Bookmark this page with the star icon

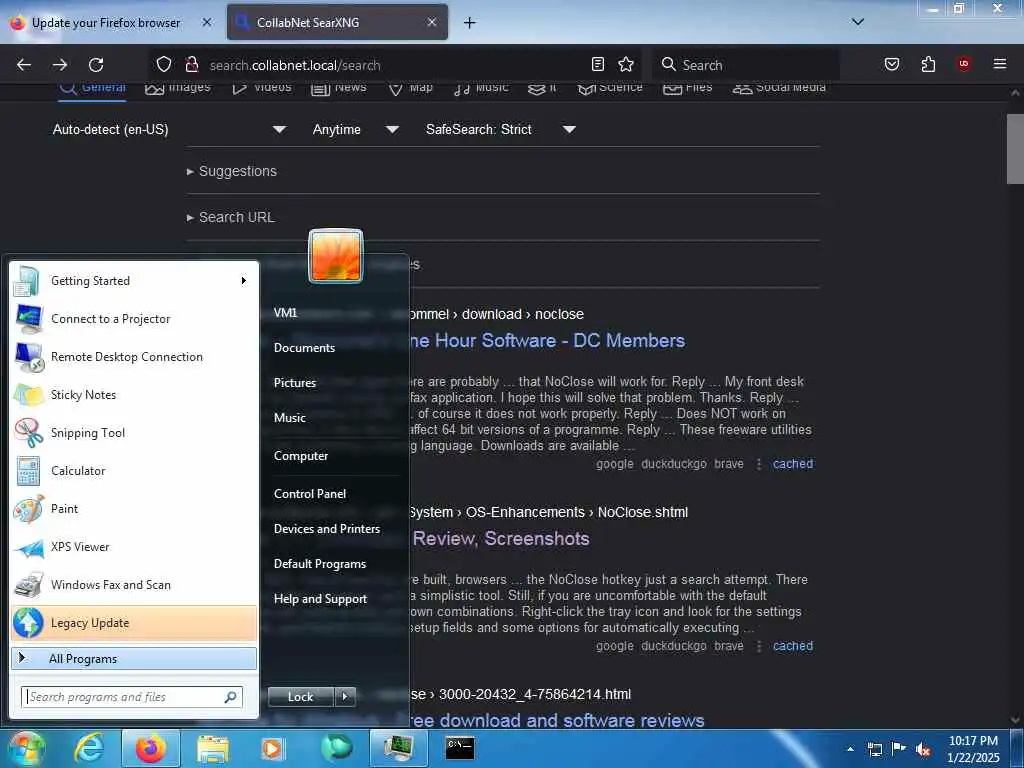click(x=626, y=64)
